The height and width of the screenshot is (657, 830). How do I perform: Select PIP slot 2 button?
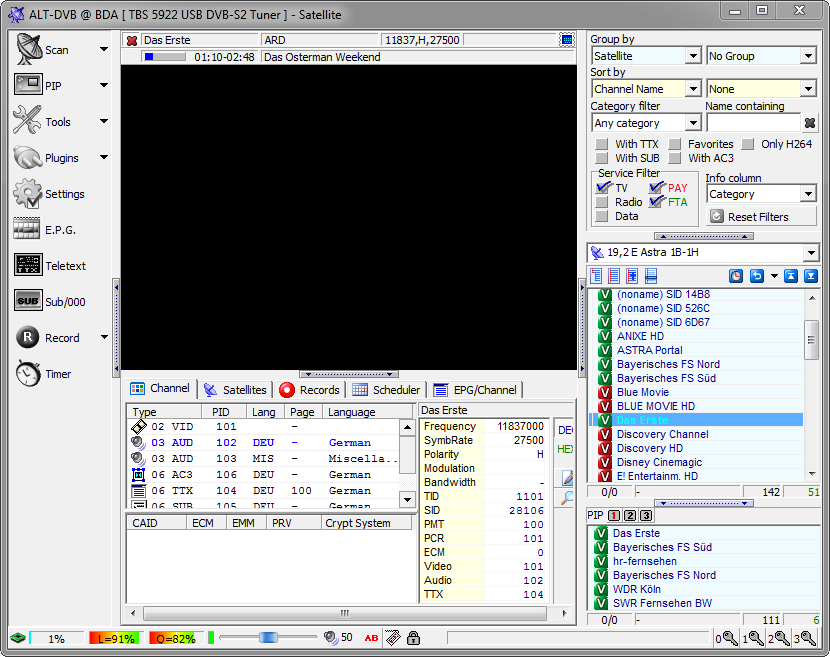(x=630, y=516)
